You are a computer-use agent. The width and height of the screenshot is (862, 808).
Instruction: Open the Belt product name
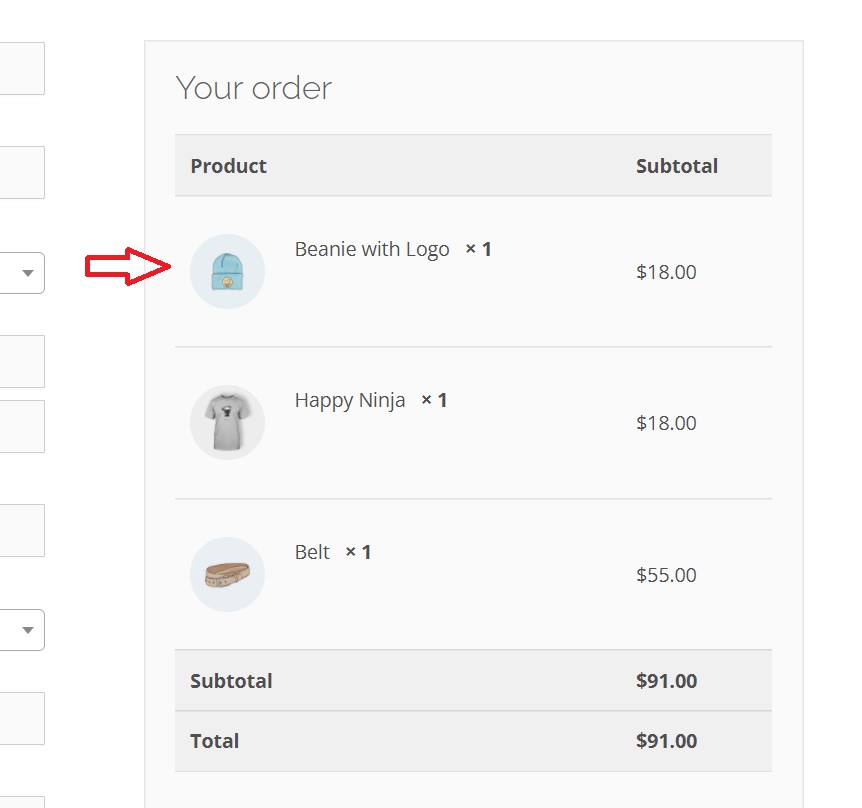tap(312, 552)
